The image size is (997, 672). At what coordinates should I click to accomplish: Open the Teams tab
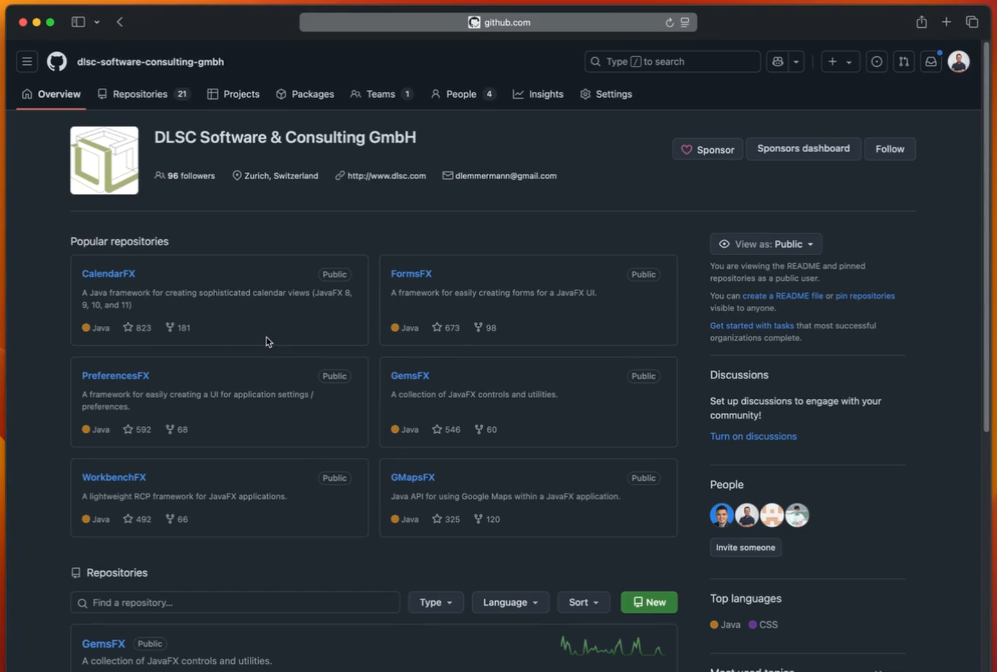point(382,94)
